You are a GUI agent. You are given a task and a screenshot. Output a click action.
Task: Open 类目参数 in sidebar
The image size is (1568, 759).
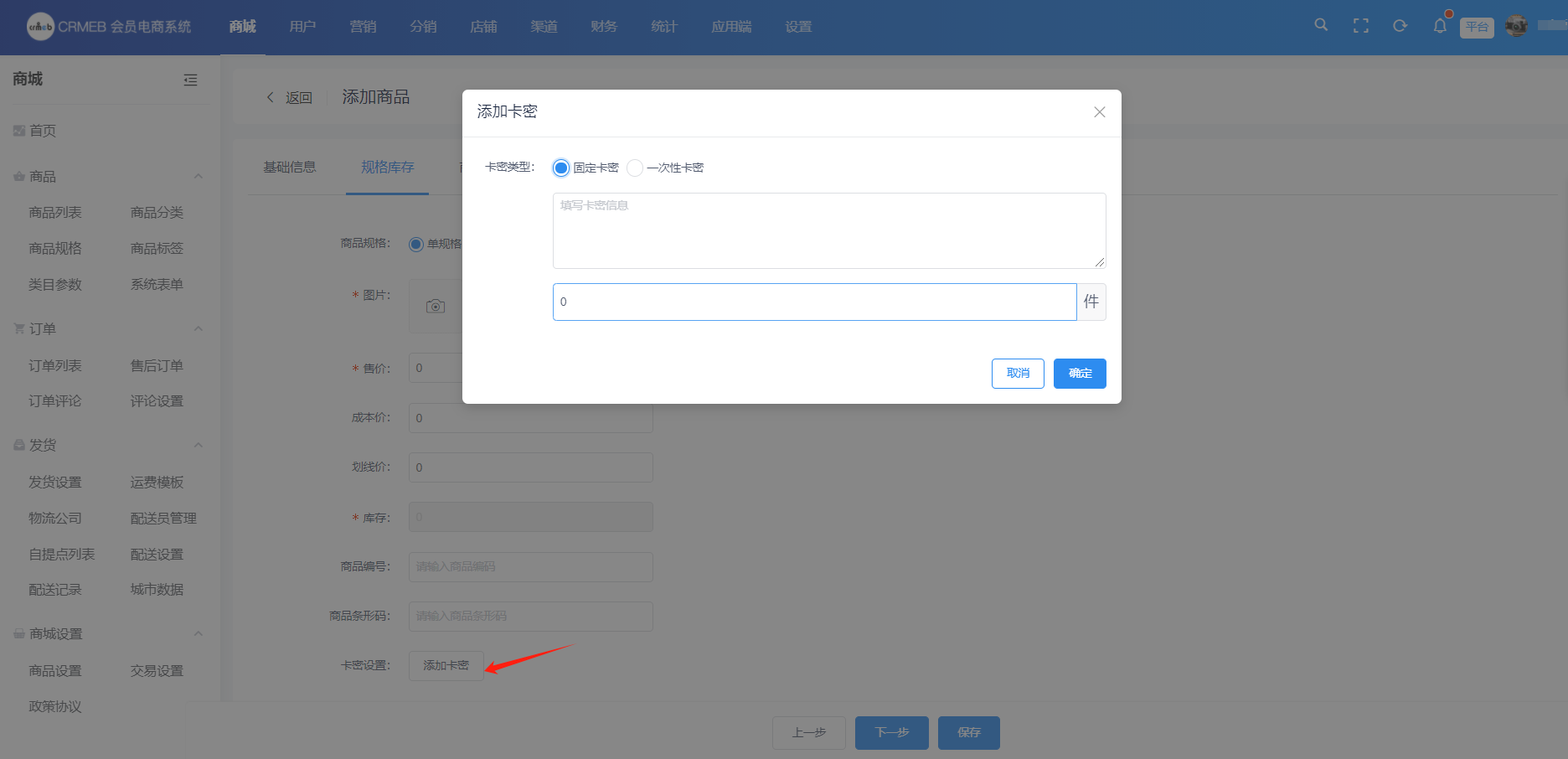click(x=55, y=285)
